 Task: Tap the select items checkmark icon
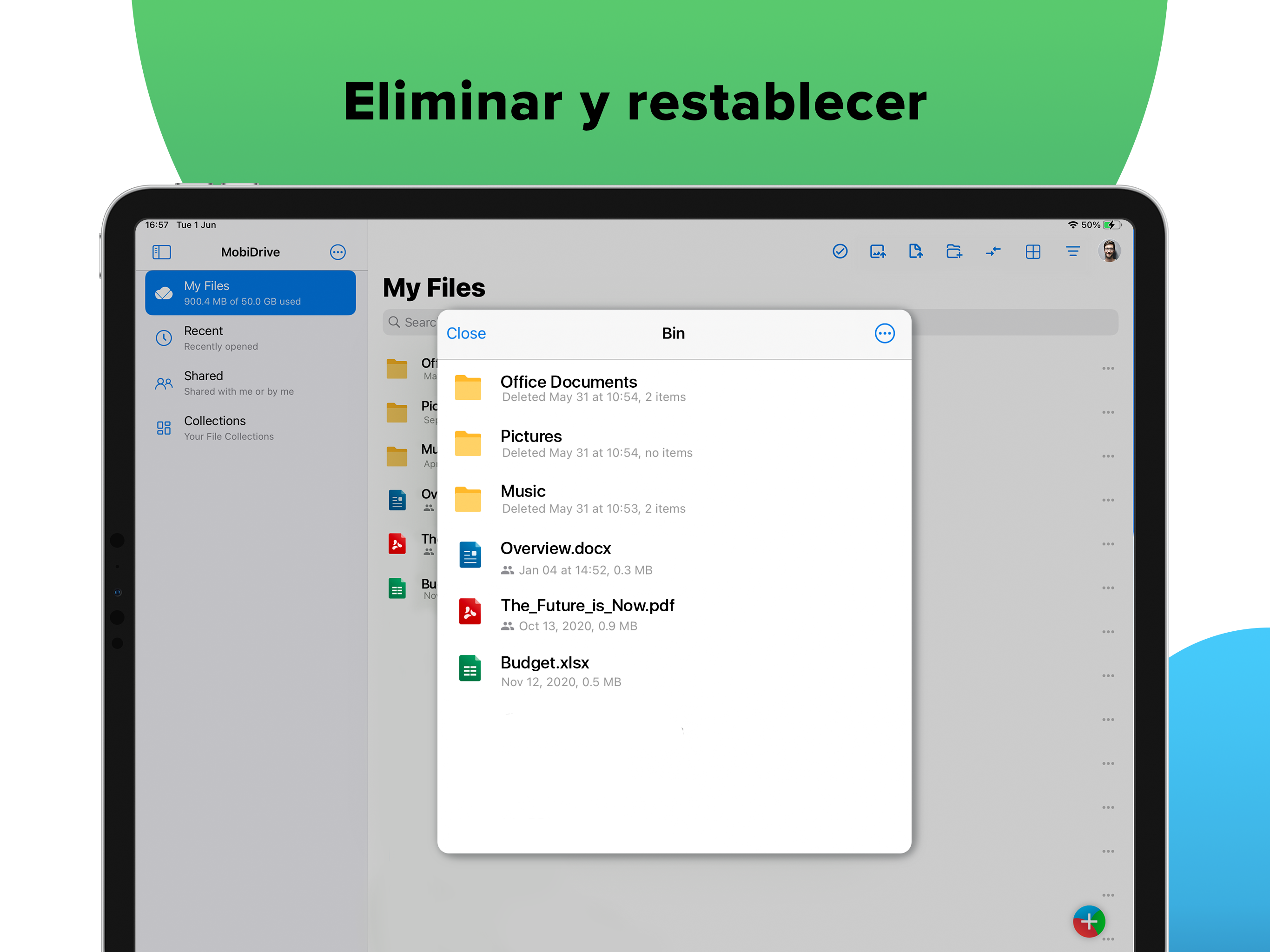click(840, 251)
